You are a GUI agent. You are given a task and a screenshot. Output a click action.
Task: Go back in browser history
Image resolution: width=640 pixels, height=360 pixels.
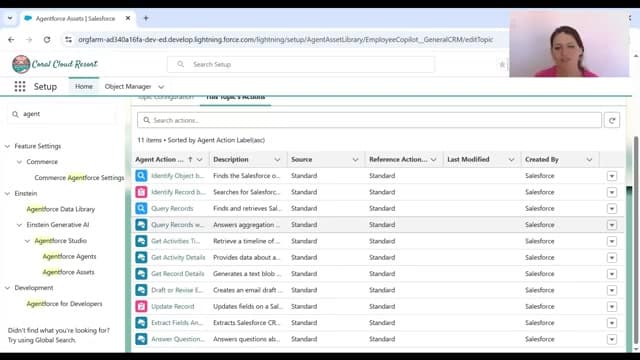coord(11,40)
